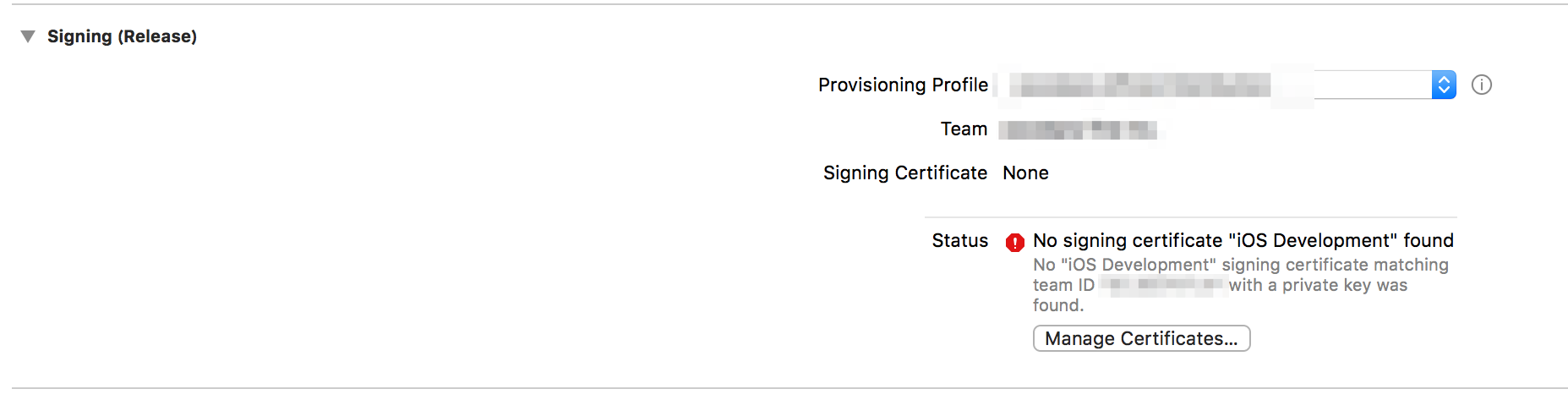Click the 'team ID' text in description
This screenshot has width=1568, height=400.
(x=1063, y=285)
